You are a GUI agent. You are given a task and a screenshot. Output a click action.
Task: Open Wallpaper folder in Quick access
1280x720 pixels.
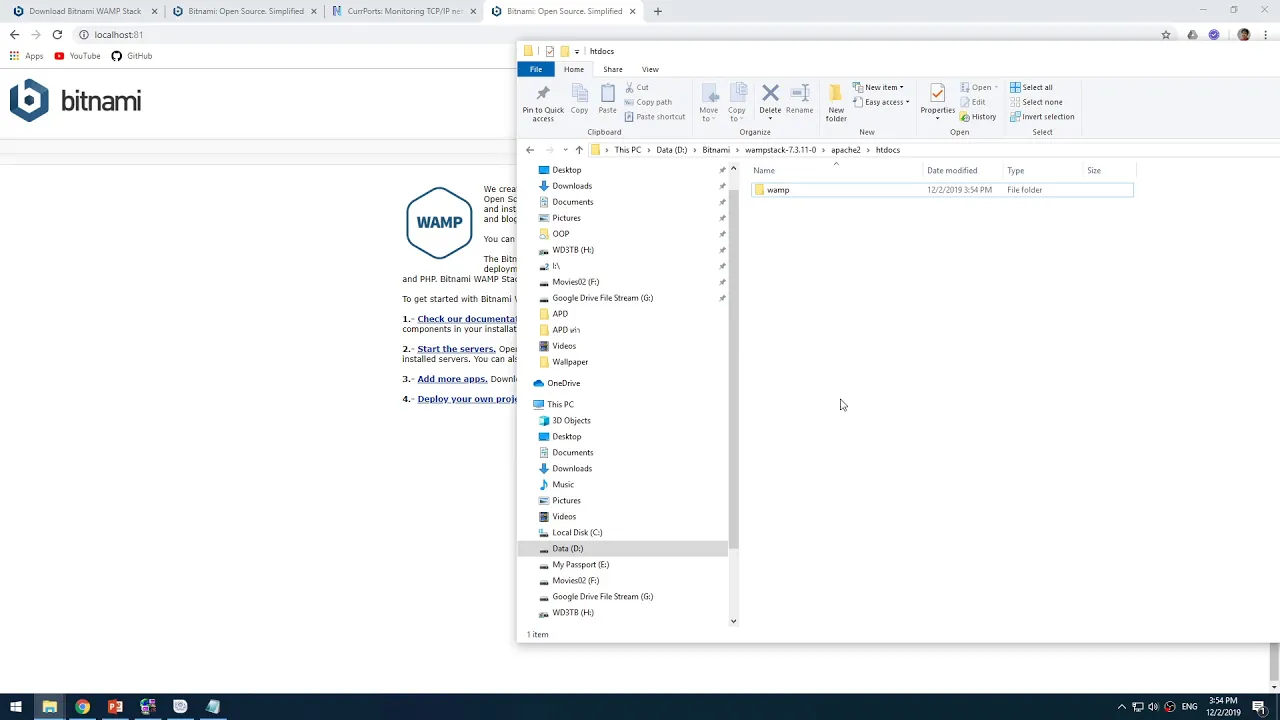(570, 362)
